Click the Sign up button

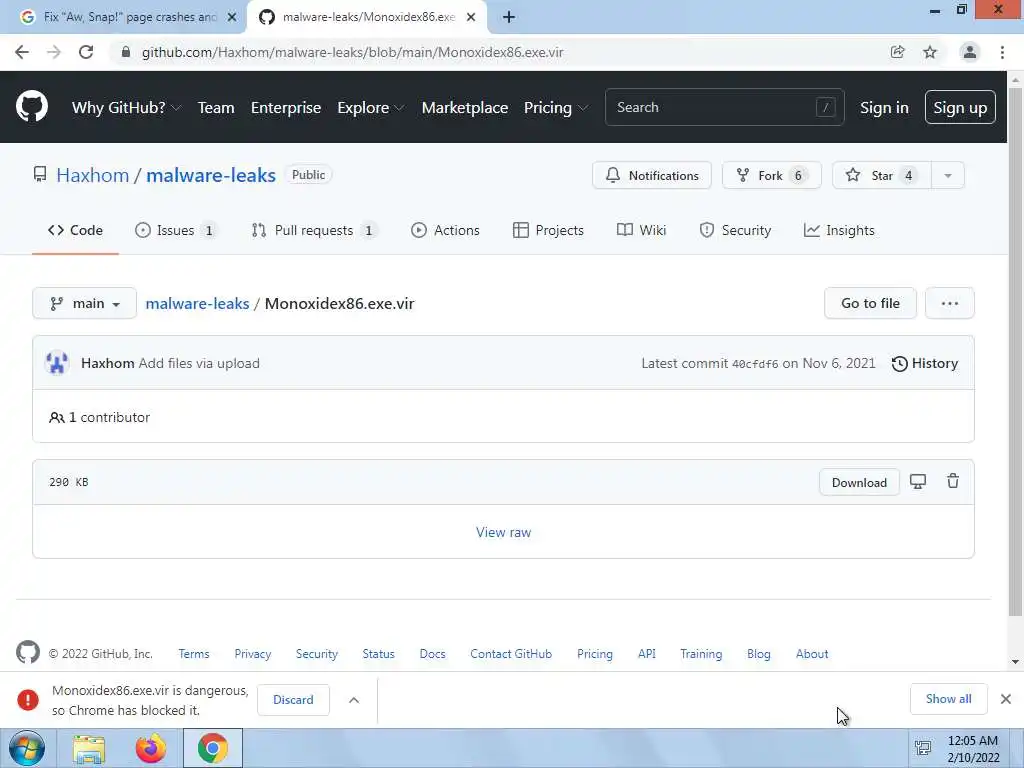(960, 107)
